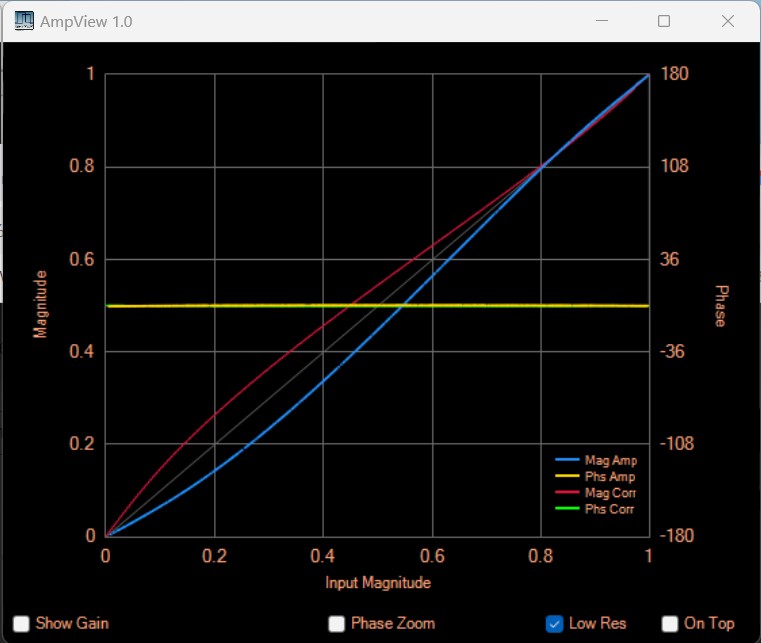Enable the Show Gain checkbox
Image resolution: width=761 pixels, height=643 pixels.
click(x=21, y=623)
